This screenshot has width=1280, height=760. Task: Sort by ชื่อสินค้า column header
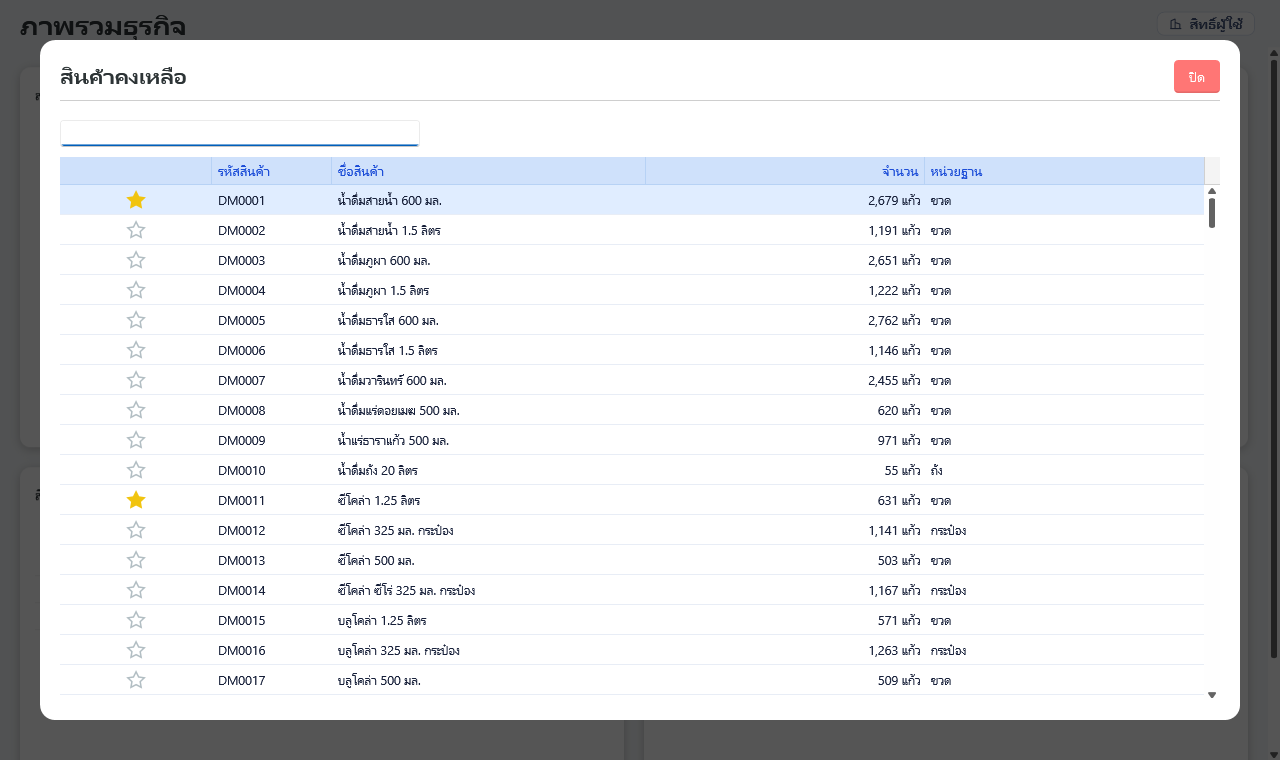pos(488,171)
